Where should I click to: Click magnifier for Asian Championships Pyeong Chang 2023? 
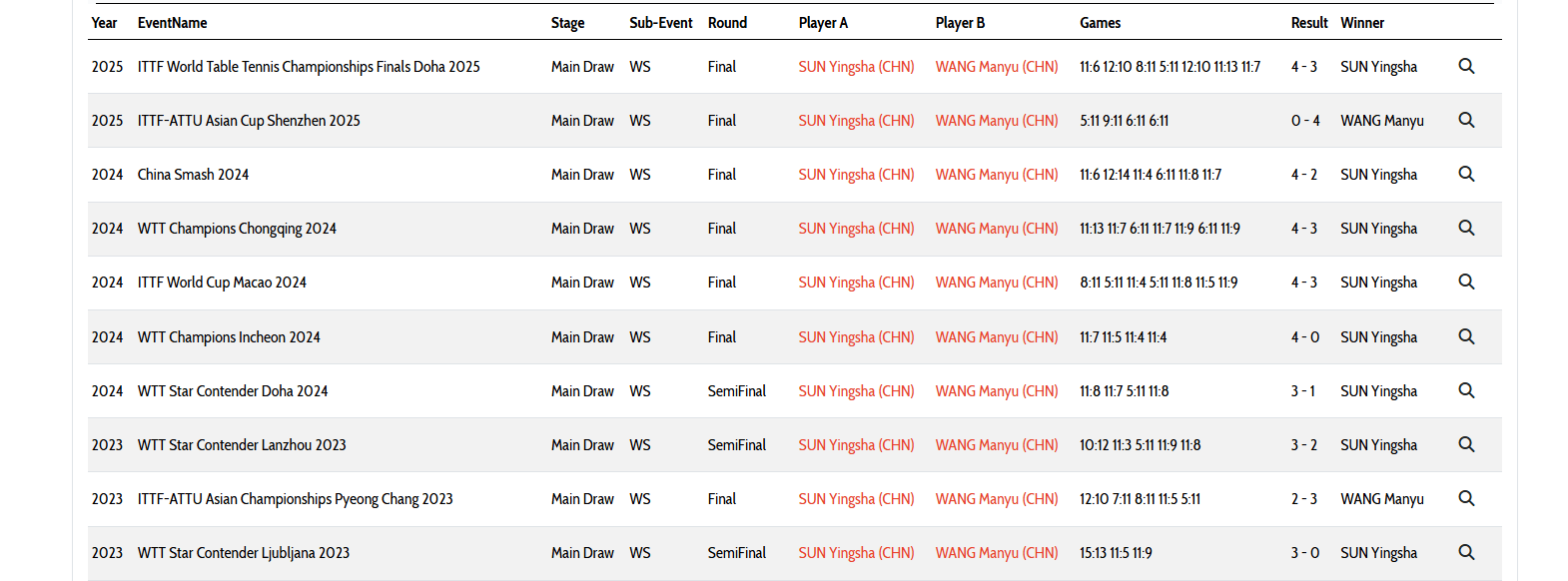pos(1466,498)
